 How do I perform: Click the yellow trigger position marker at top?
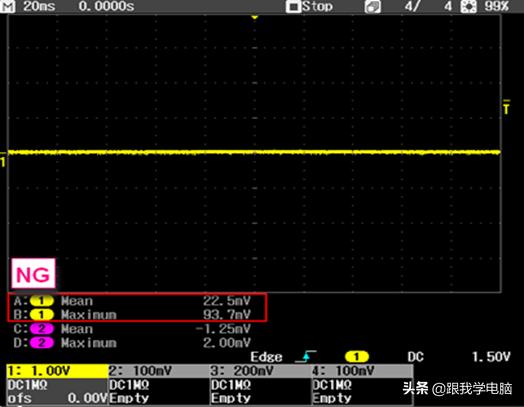coord(255,17)
